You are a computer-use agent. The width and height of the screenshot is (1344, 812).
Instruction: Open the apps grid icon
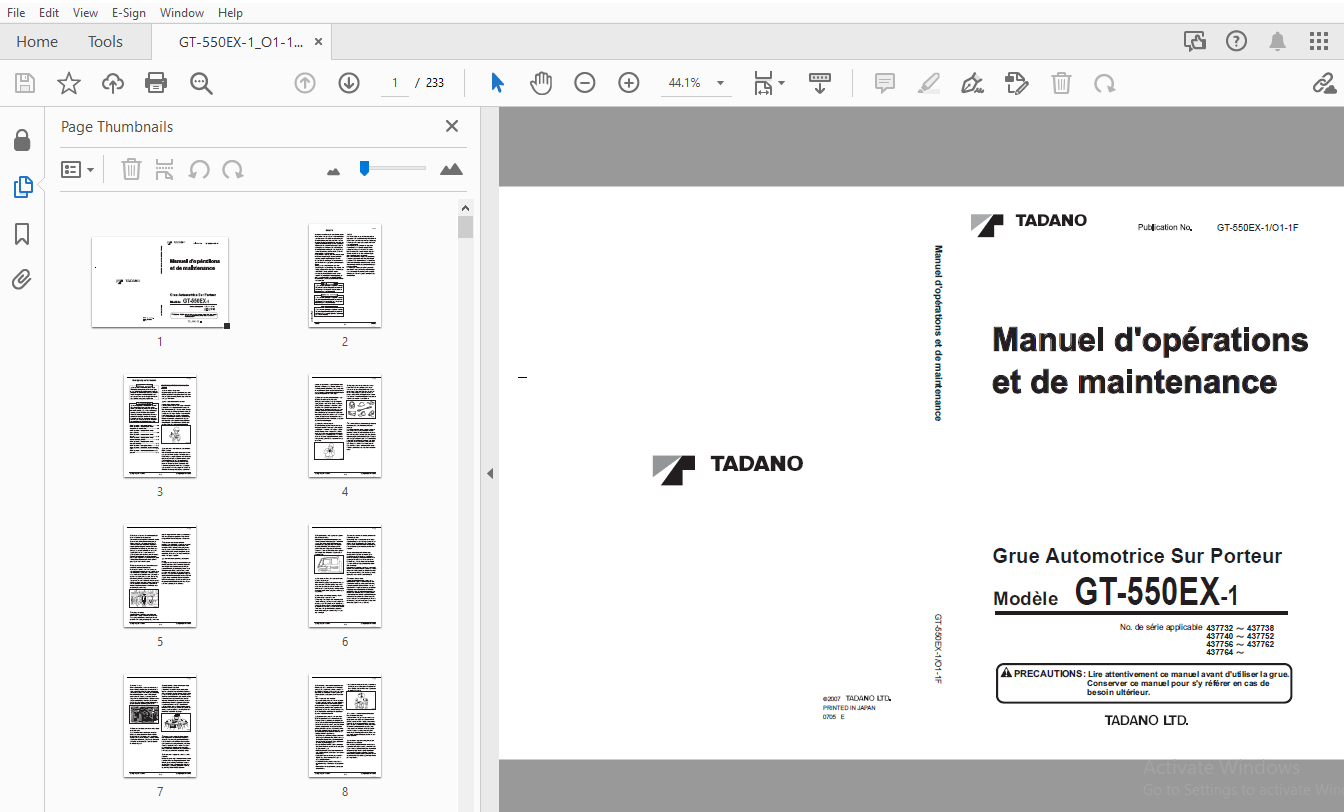pyautogui.click(x=1319, y=41)
